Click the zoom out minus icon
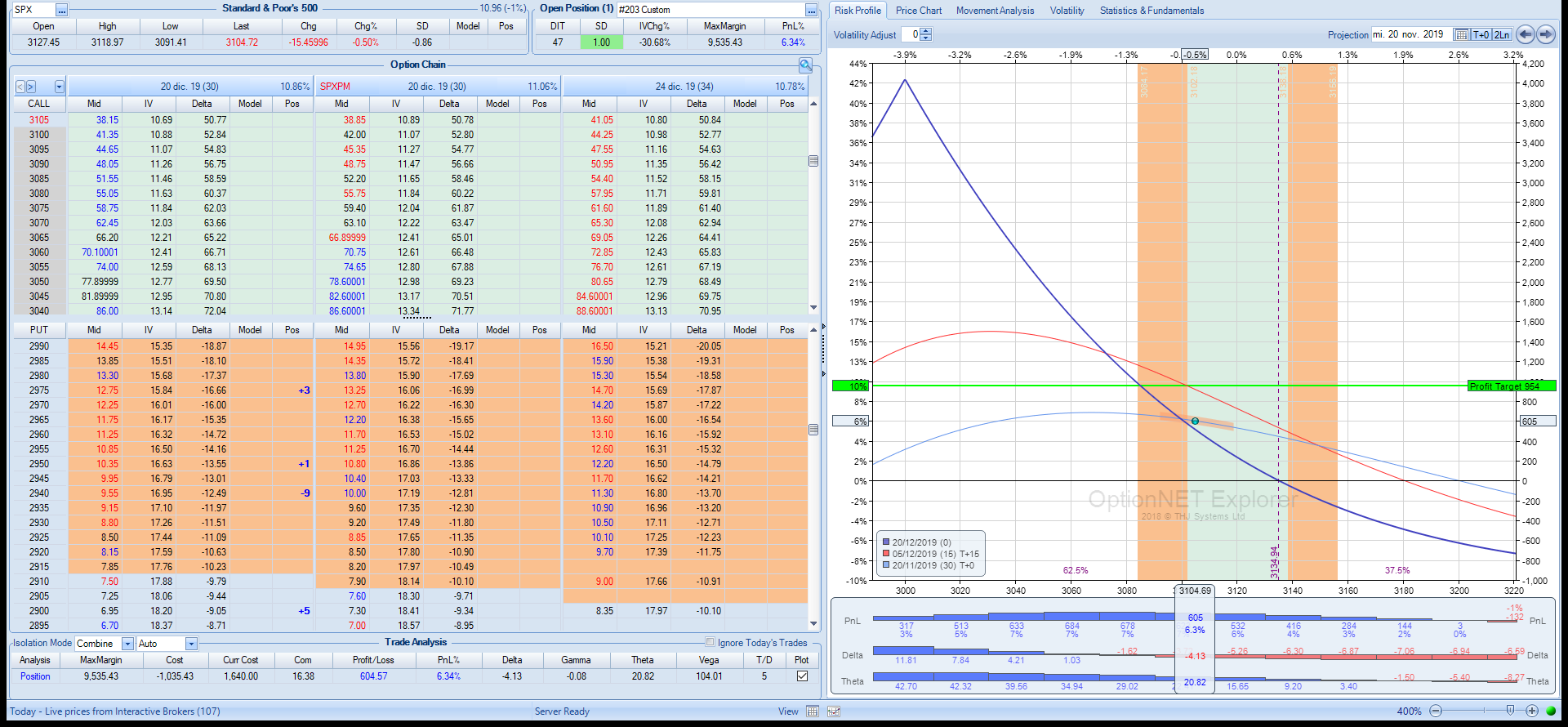Screen dimensions: 1568x727 coord(1436,711)
